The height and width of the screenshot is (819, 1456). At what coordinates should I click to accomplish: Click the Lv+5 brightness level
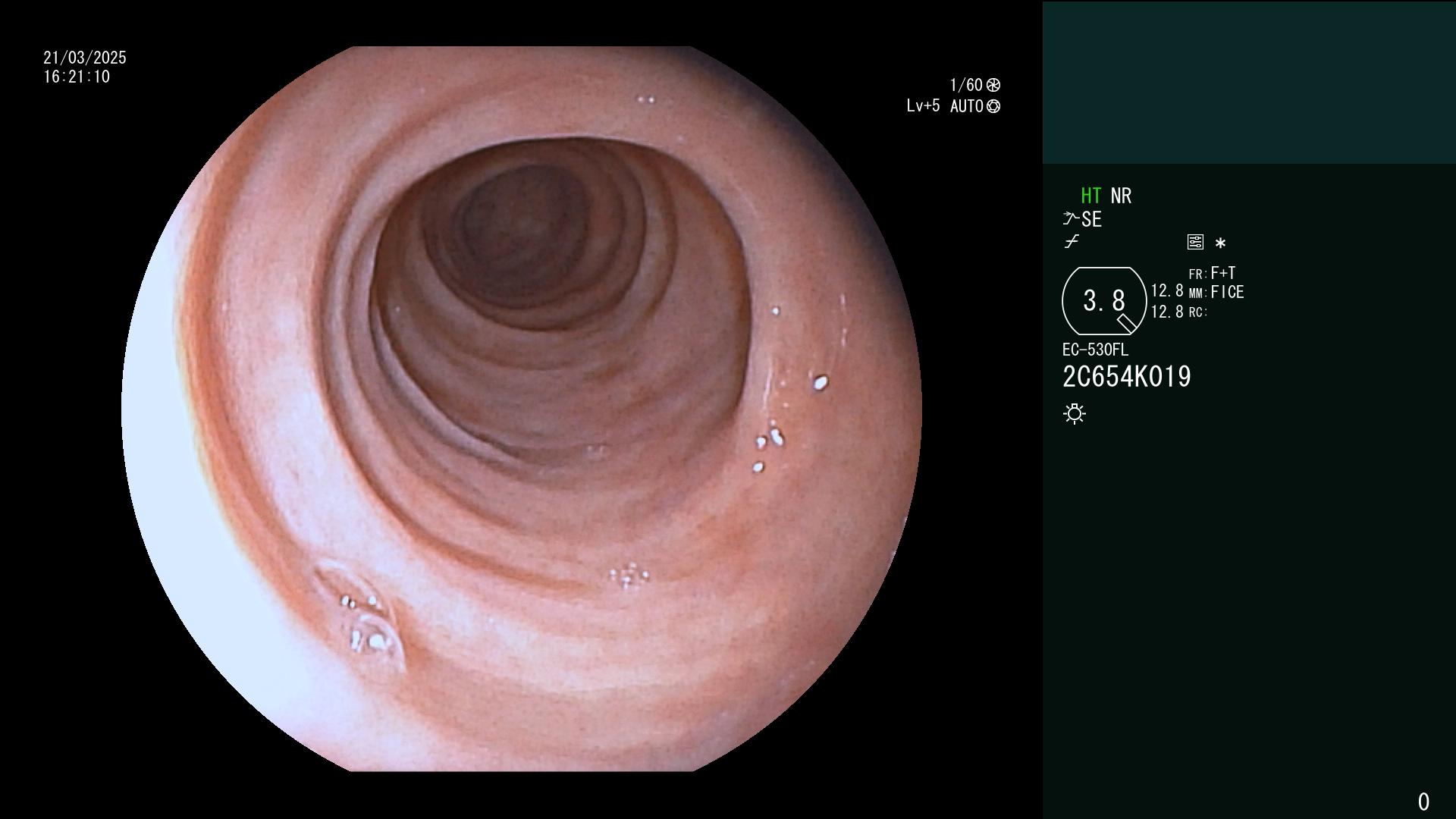923,105
